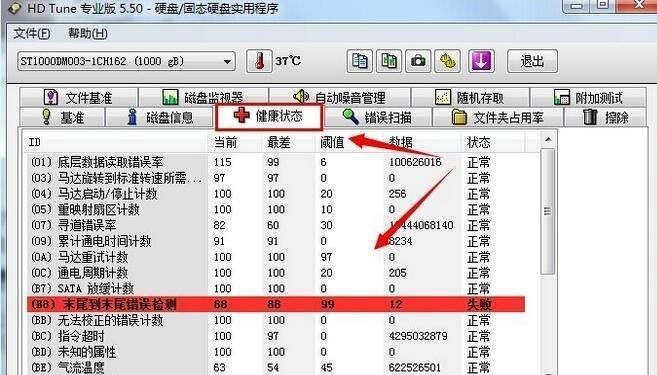The width and height of the screenshot is (657, 375).
Task: Select row (0C) 通电周期计数
Action: [x=276, y=273]
